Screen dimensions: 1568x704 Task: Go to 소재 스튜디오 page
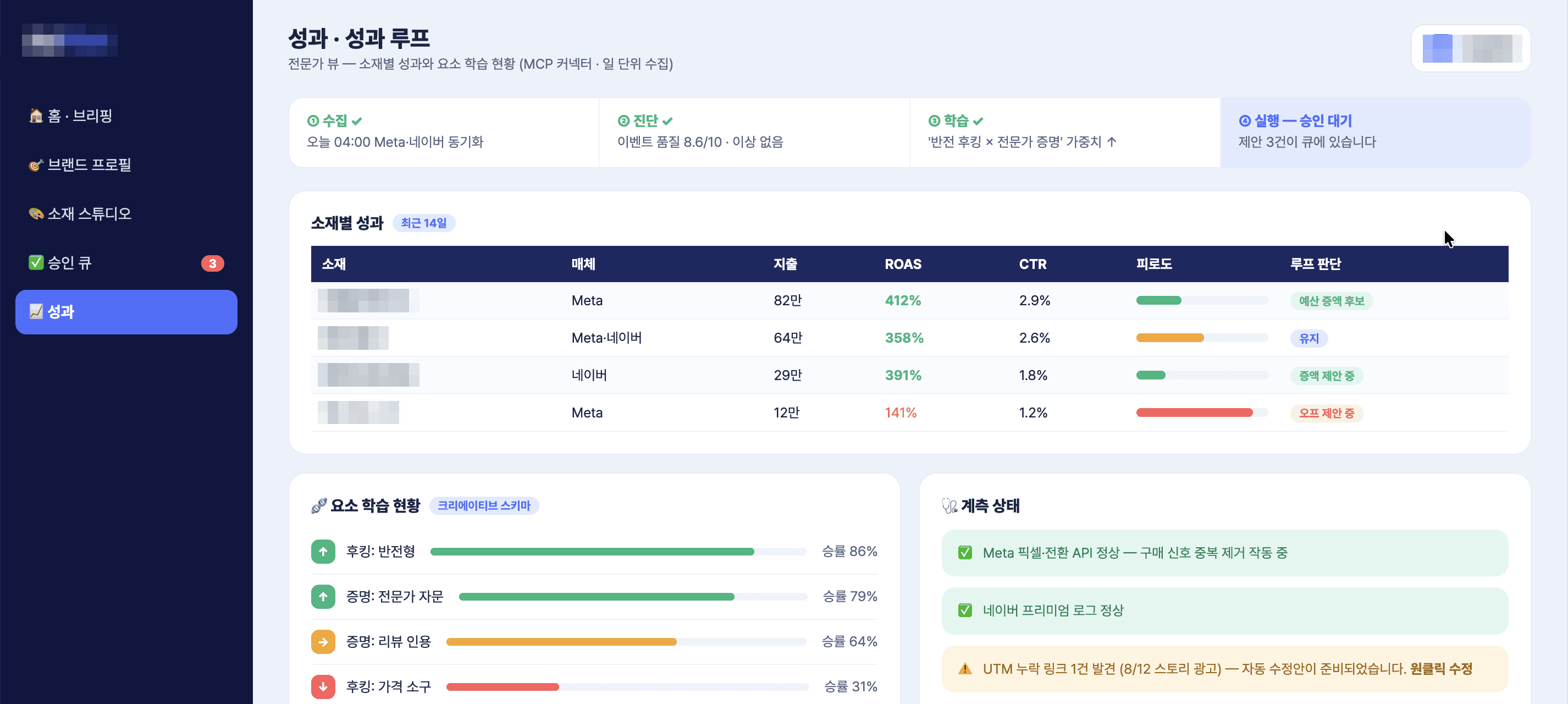point(126,214)
